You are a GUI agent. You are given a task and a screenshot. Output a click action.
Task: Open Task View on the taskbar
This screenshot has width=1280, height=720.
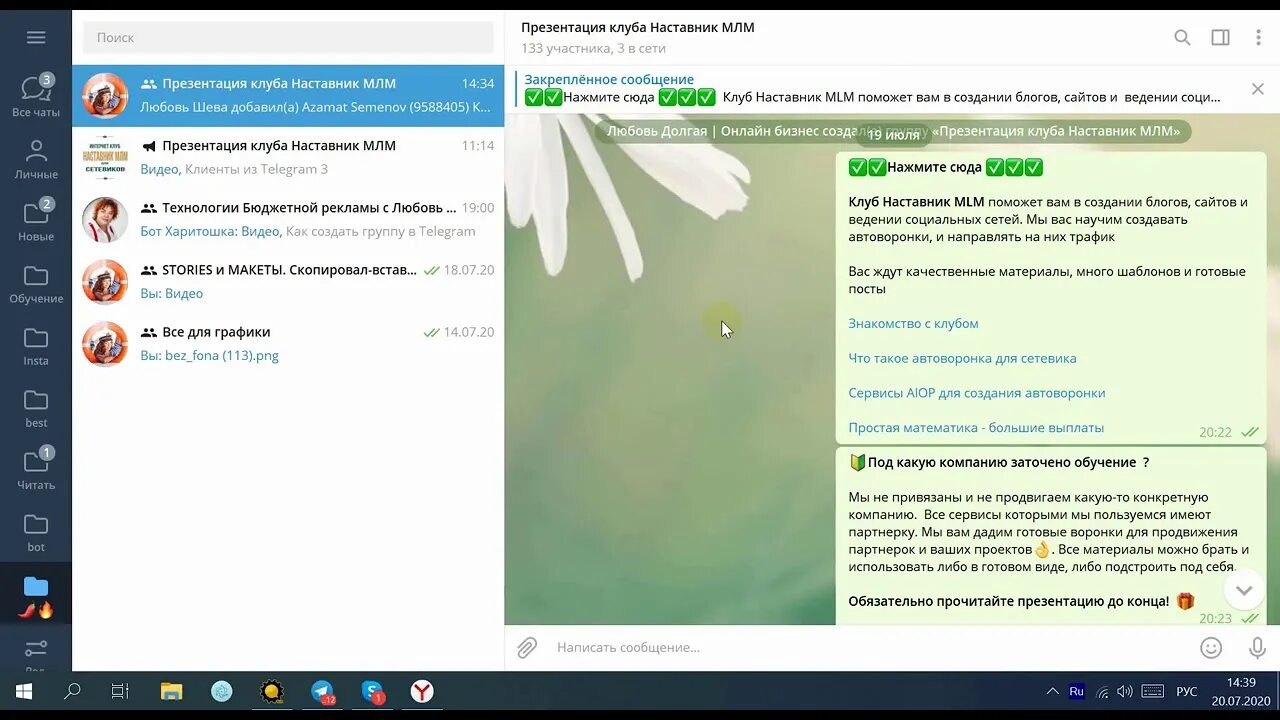[x=120, y=691]
